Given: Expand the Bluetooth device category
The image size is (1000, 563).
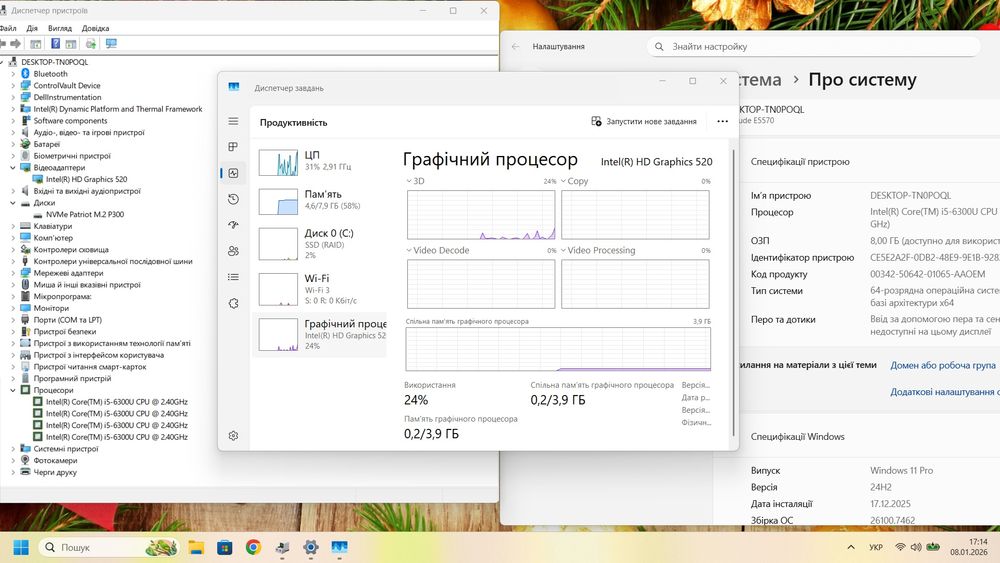Looking at the screenshot, I should (13, 74).
